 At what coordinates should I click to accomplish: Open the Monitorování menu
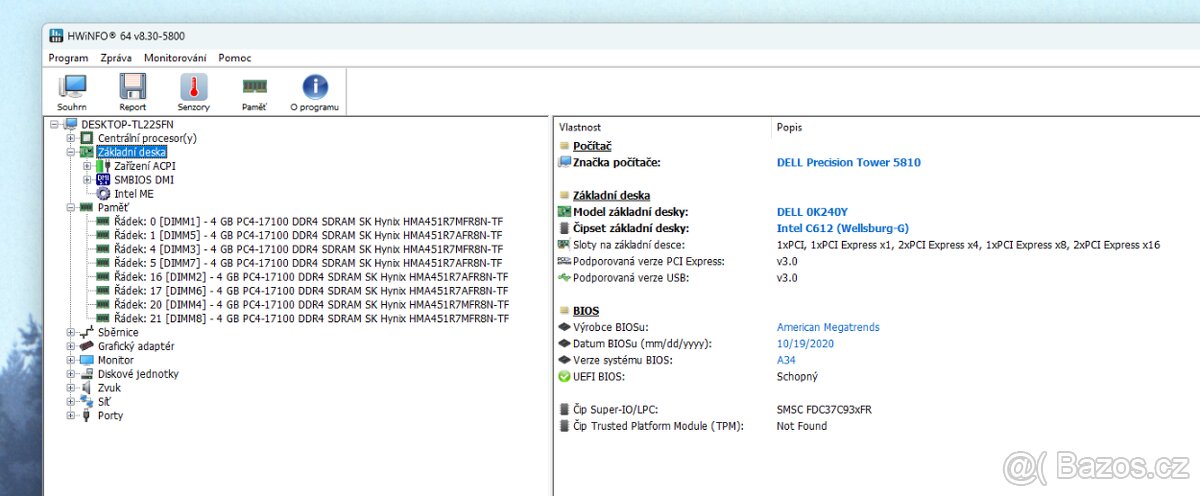point(175,58)
